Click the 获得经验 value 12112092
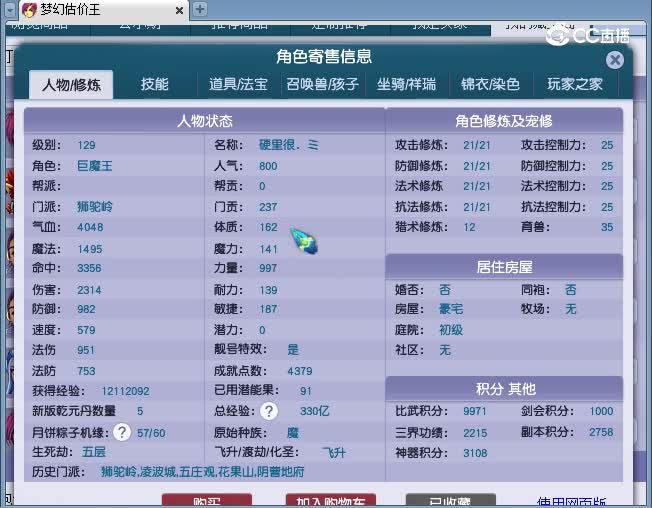This screenshot has height=508, width=652. click(x=126, y=391)
